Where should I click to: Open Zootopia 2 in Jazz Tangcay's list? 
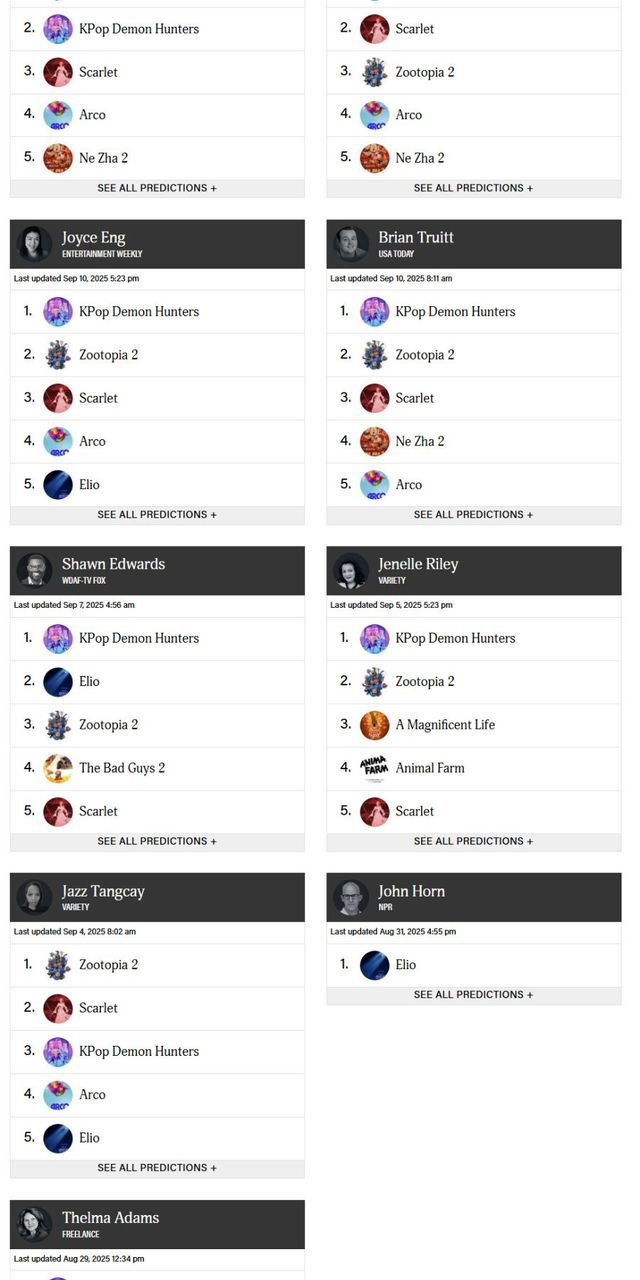coord(108,965)
